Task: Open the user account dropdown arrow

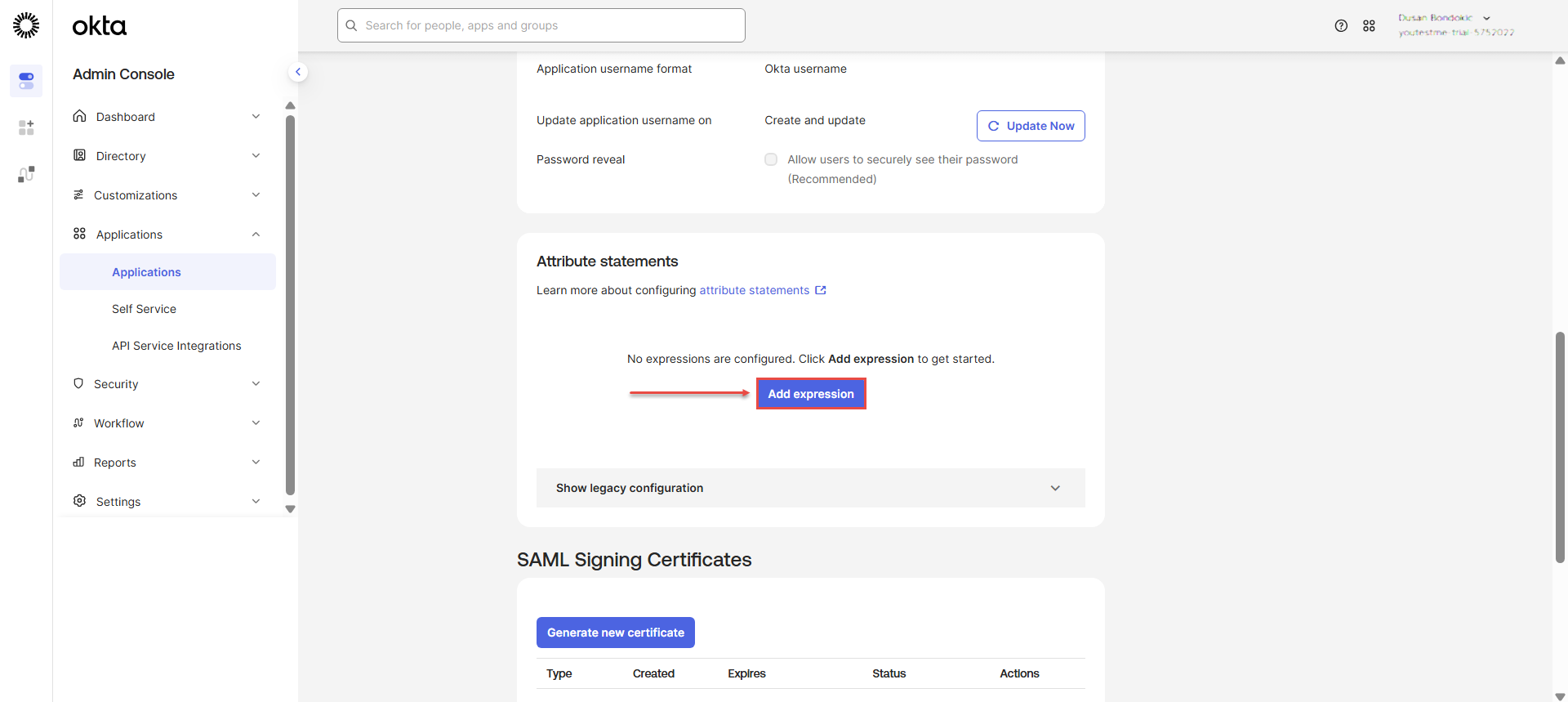Action: point(1486,18)
